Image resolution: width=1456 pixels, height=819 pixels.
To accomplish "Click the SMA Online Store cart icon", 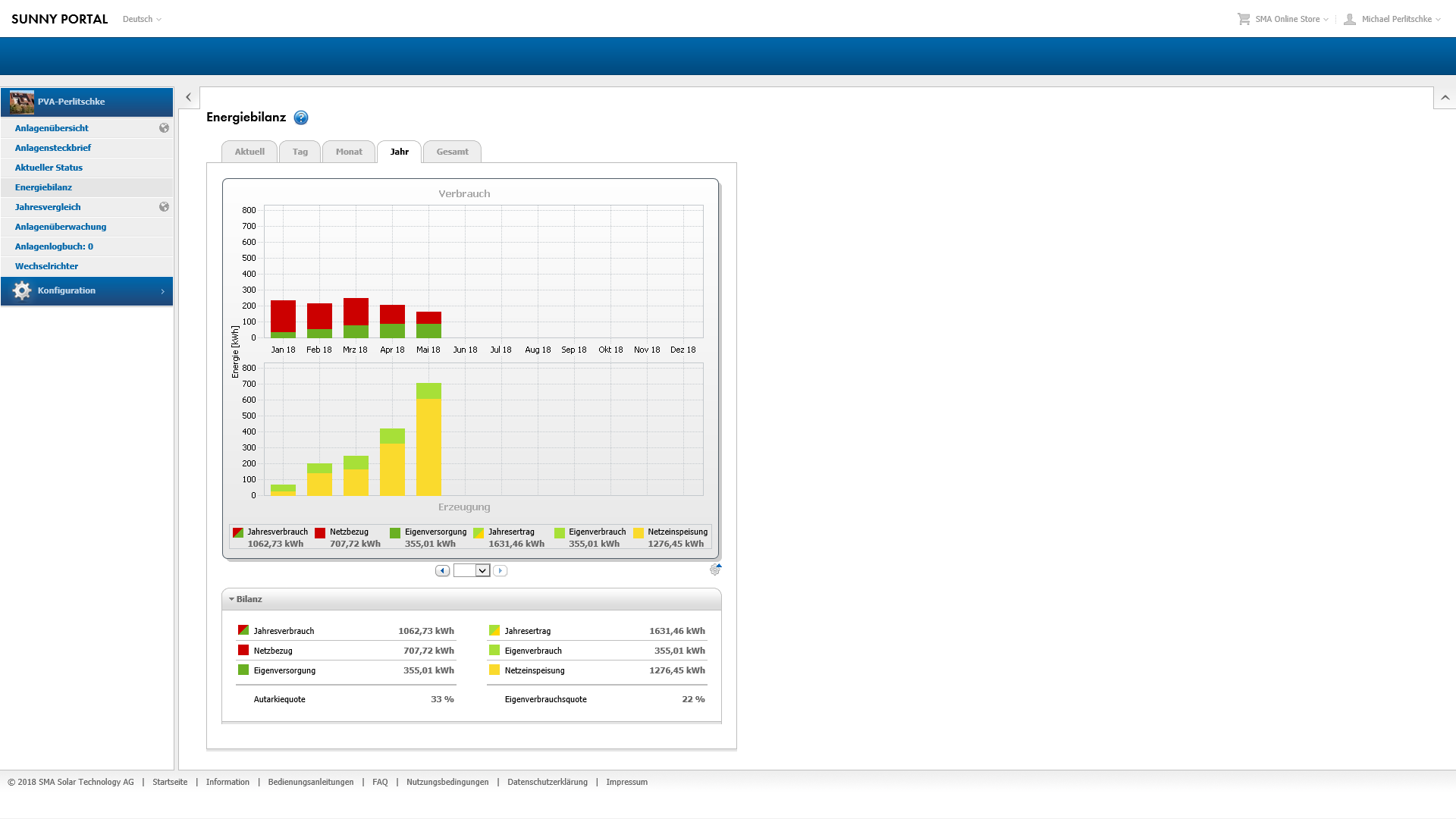I will (x=1244, y=19).
